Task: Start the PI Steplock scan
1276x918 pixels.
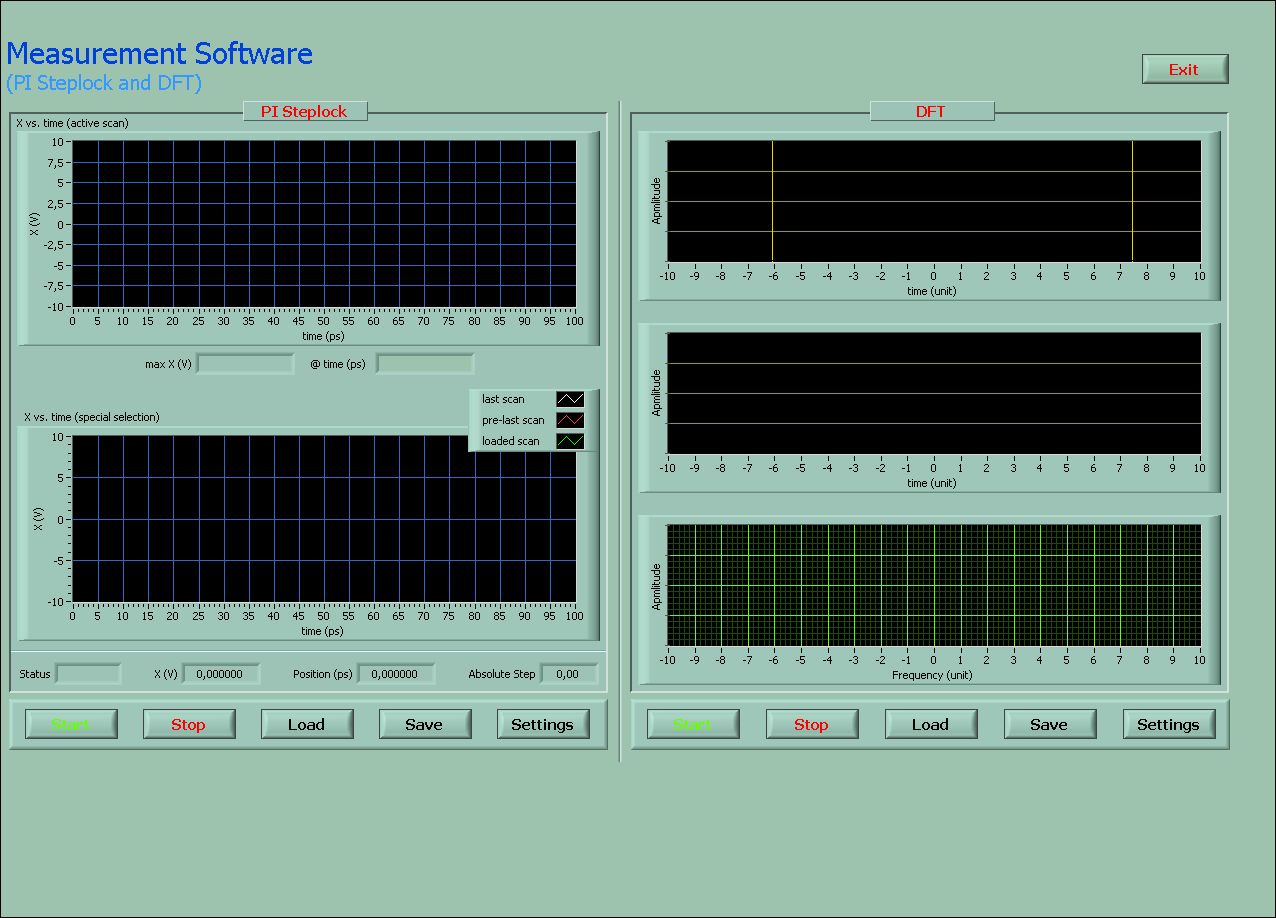Action: click(71, 724)
